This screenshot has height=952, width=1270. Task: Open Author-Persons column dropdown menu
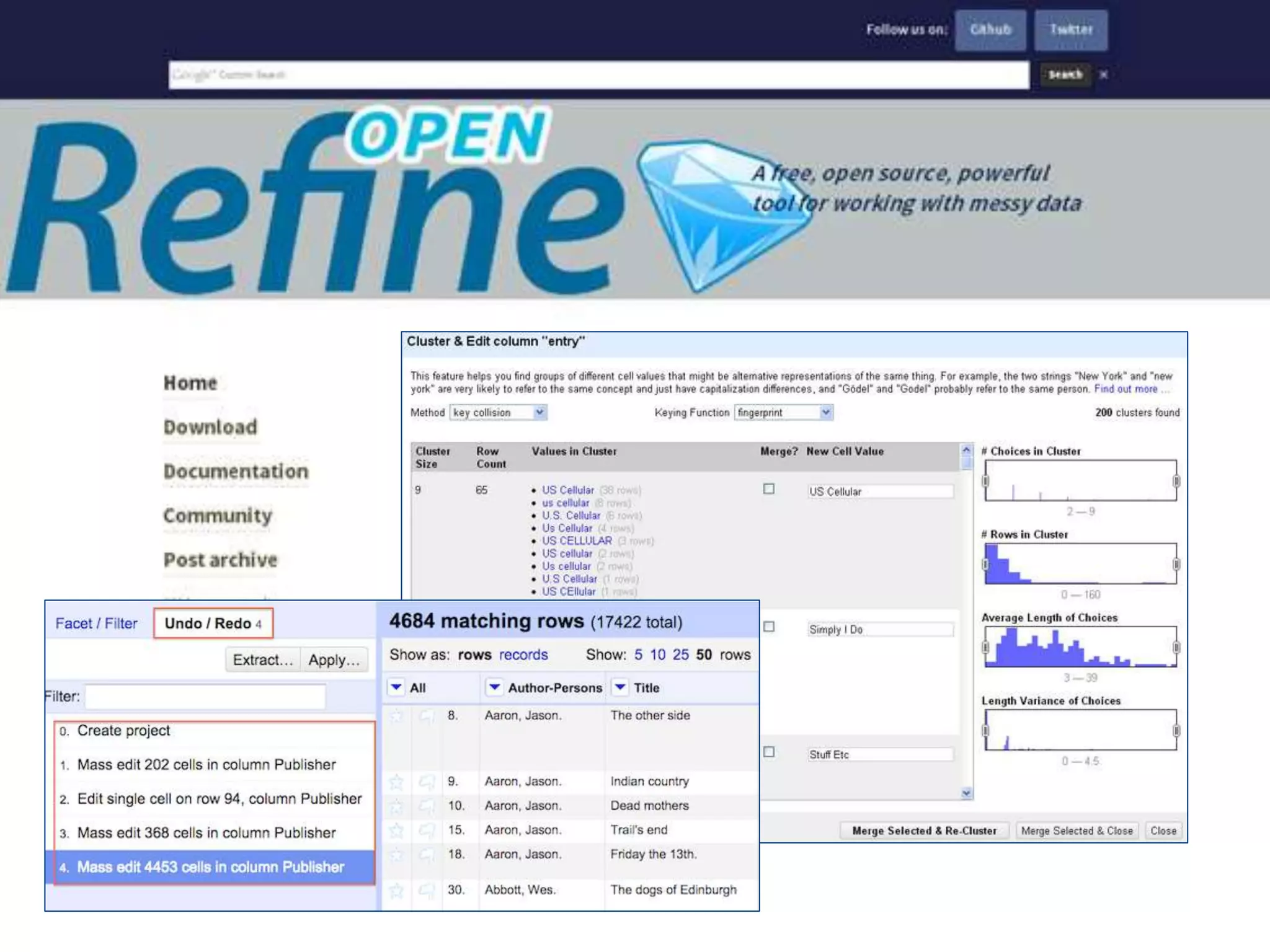click(x=494, y=687)
